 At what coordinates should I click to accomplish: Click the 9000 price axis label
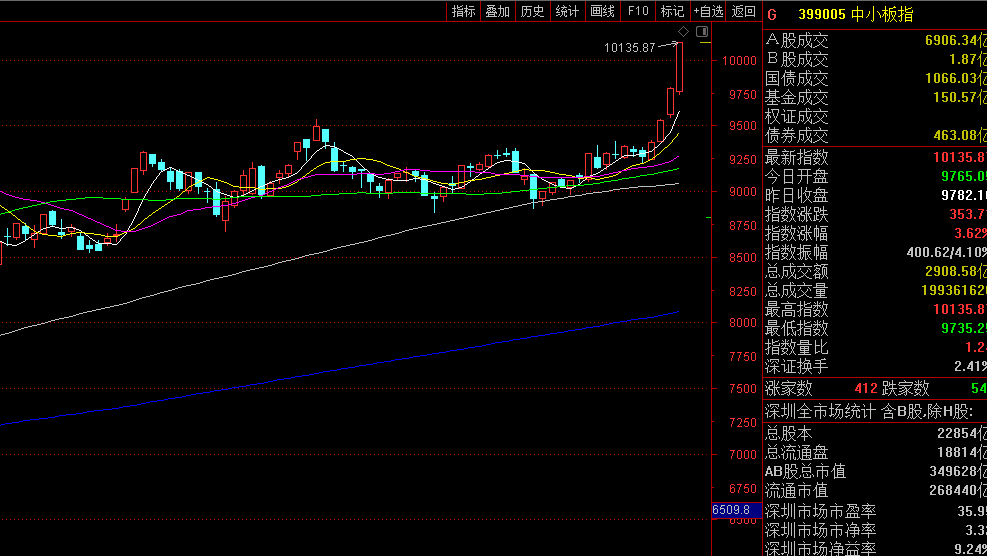743,192
